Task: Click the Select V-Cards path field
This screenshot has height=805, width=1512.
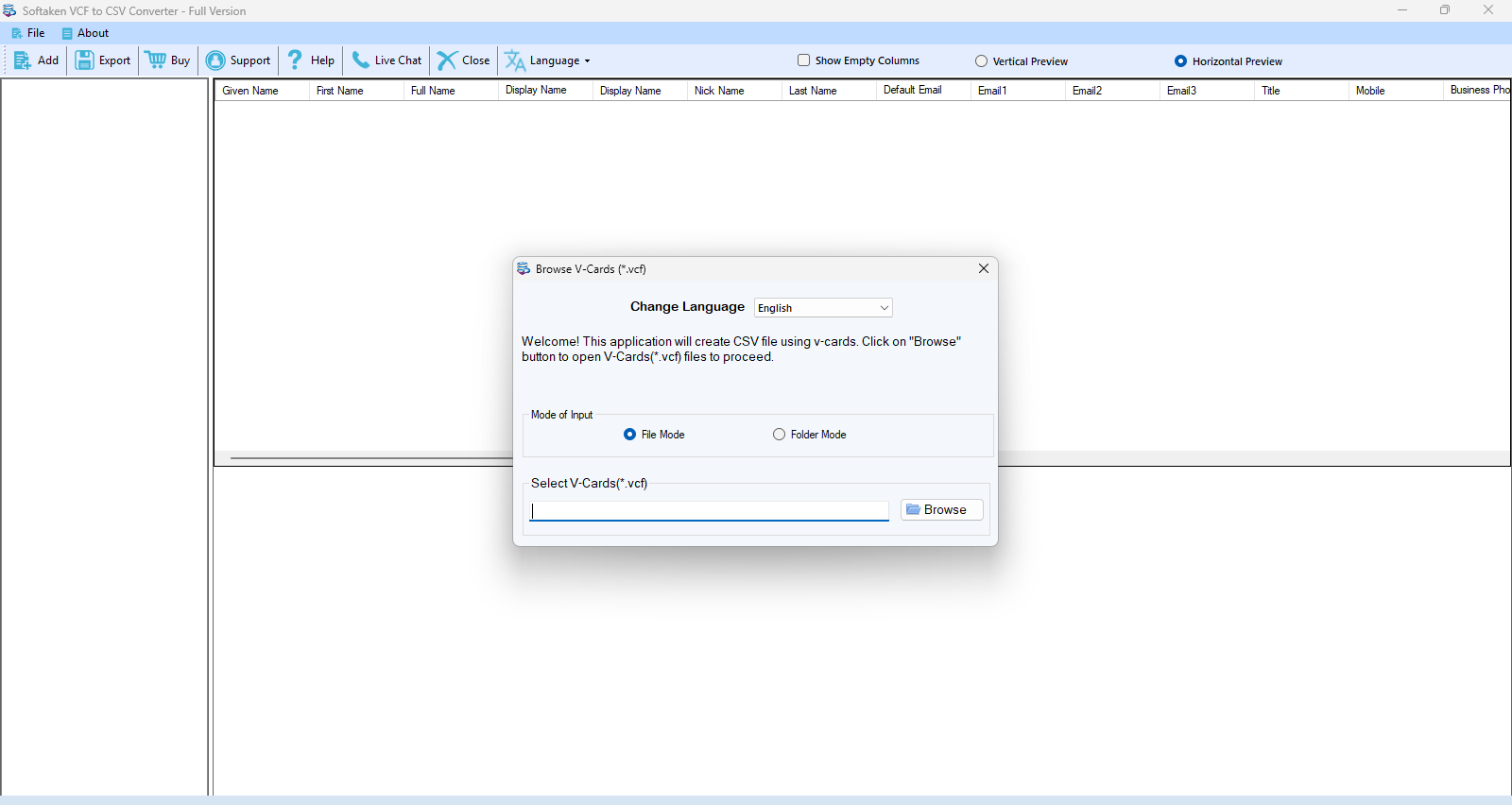Action: (709, 511)
